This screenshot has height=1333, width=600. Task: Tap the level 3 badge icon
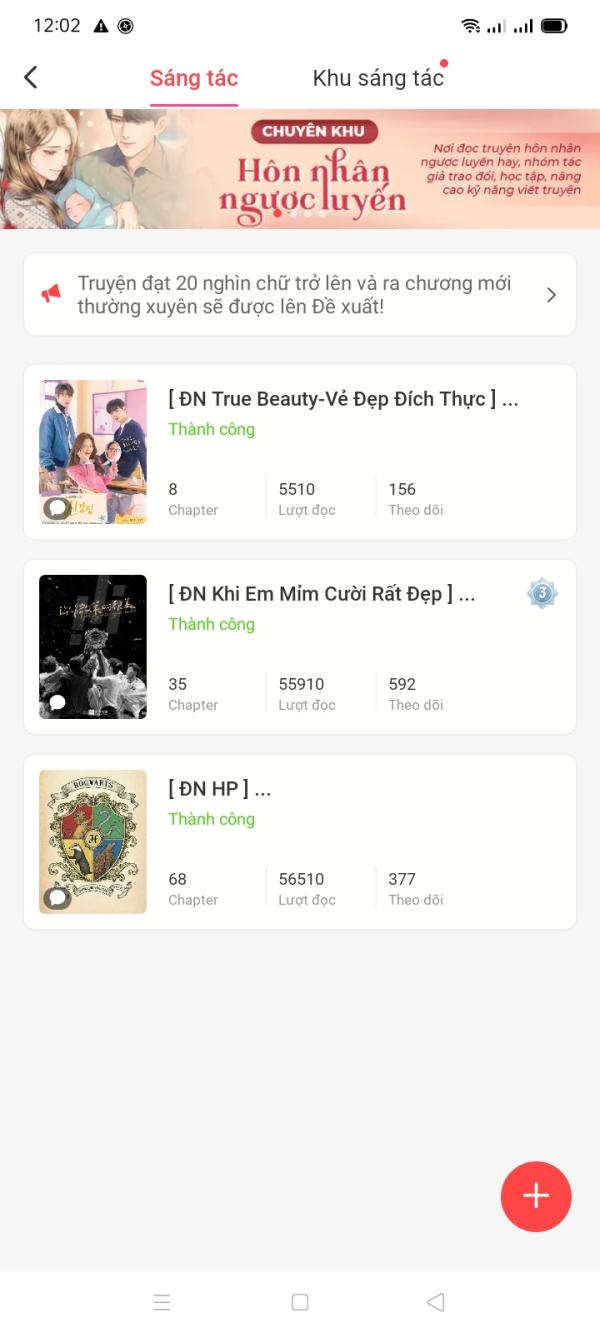(x=542, y=593)
